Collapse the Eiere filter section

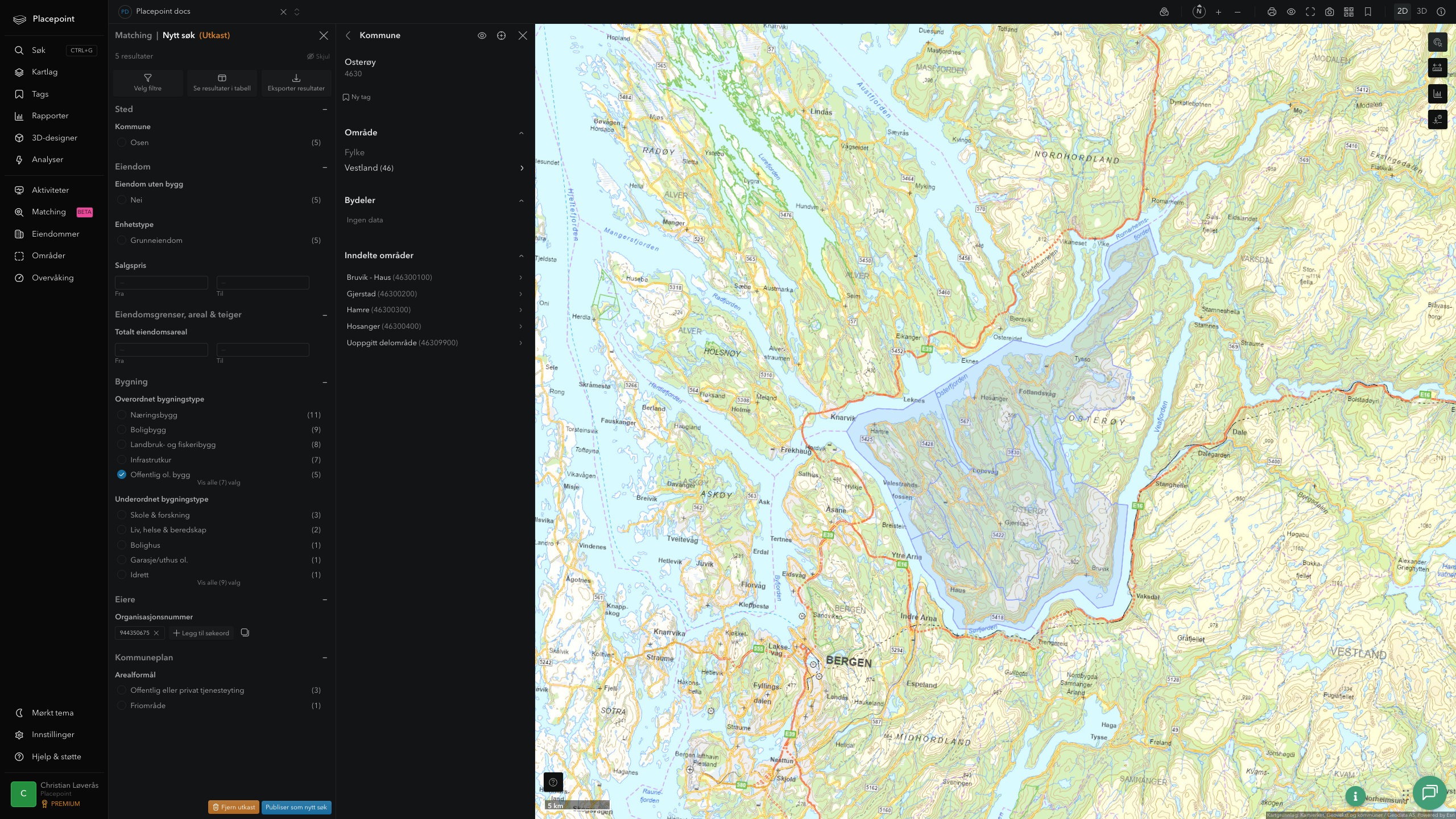click(x=325, y=599)
